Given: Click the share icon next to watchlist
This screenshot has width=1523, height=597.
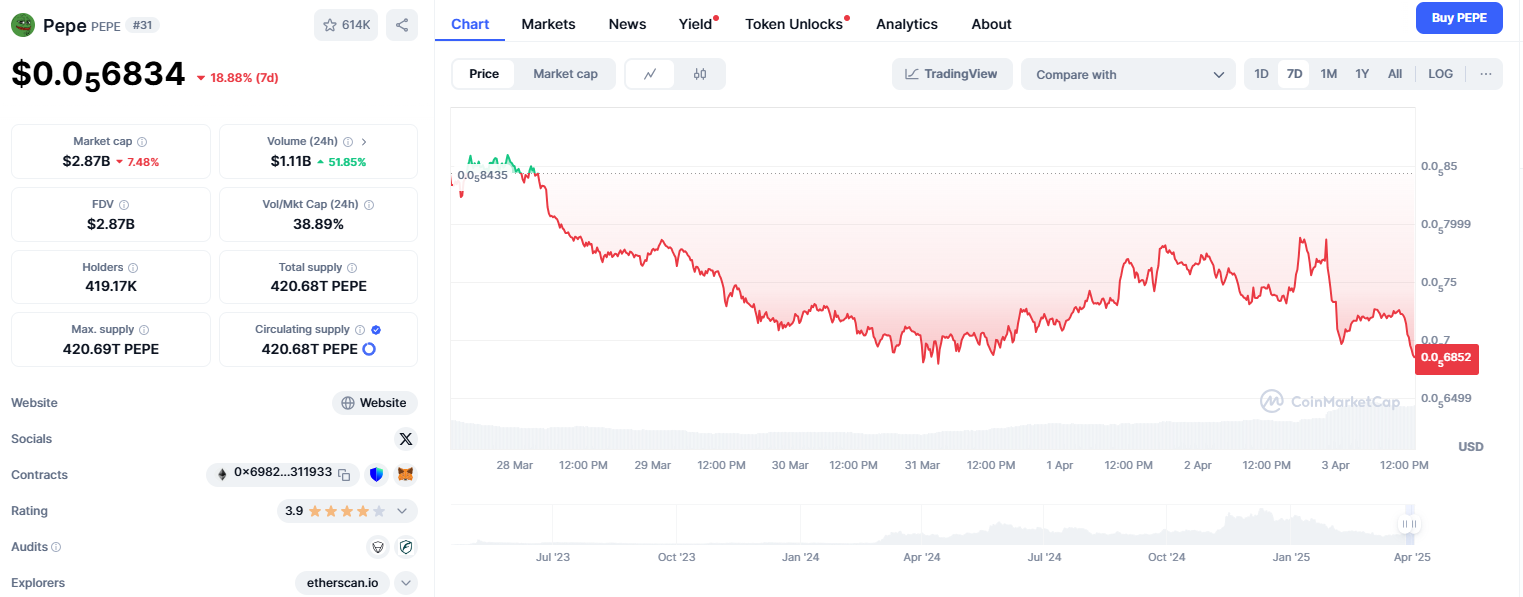Looking at the screenshot, I should coord(402,25).
